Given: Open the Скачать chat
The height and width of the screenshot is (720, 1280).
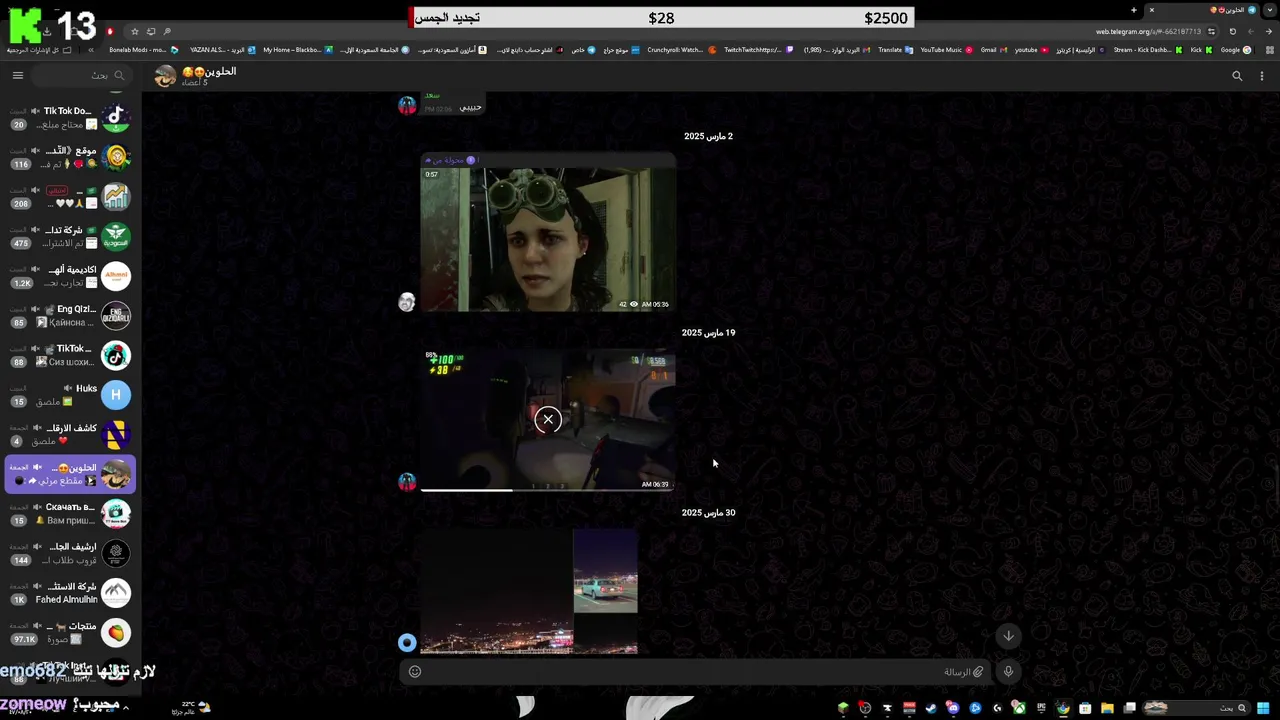Looking at the screenshot, I should (x=70, y=513).
